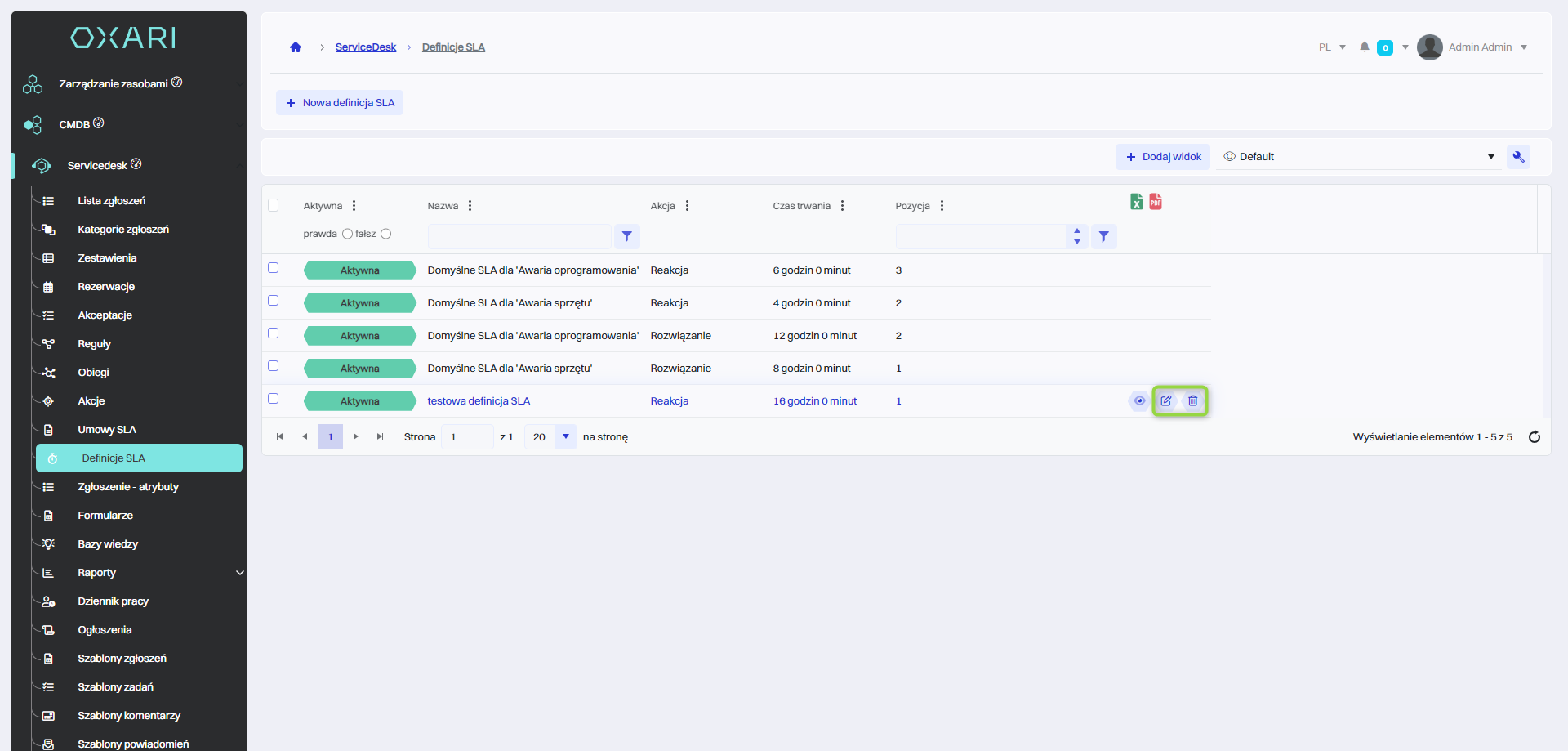Delete the testowa definicja SLA entry
The image size is (1568, 751).
[x=1193, y=401]
